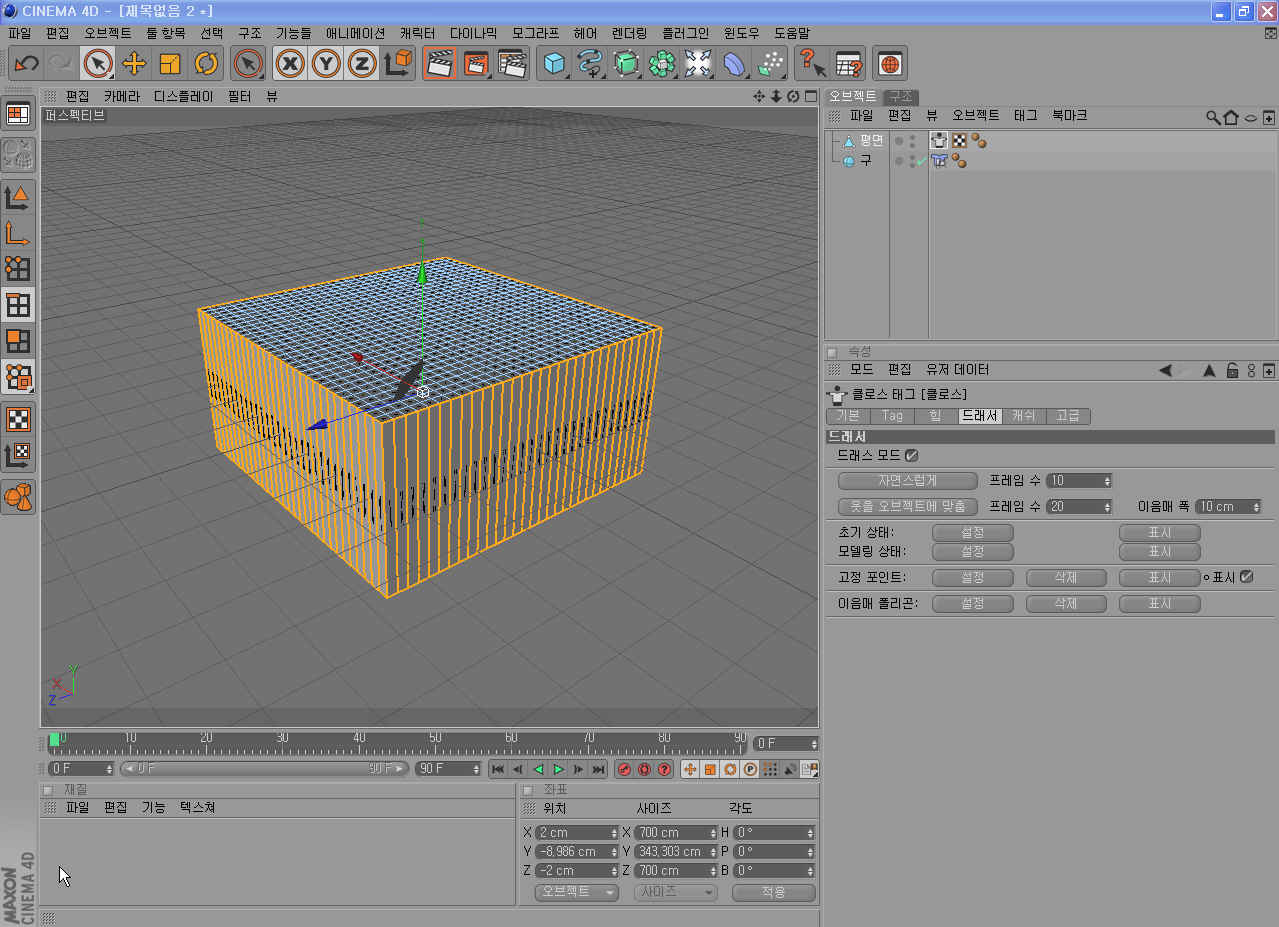Select the Scale tool icon

pyautogui.click(x=170, y=64)
